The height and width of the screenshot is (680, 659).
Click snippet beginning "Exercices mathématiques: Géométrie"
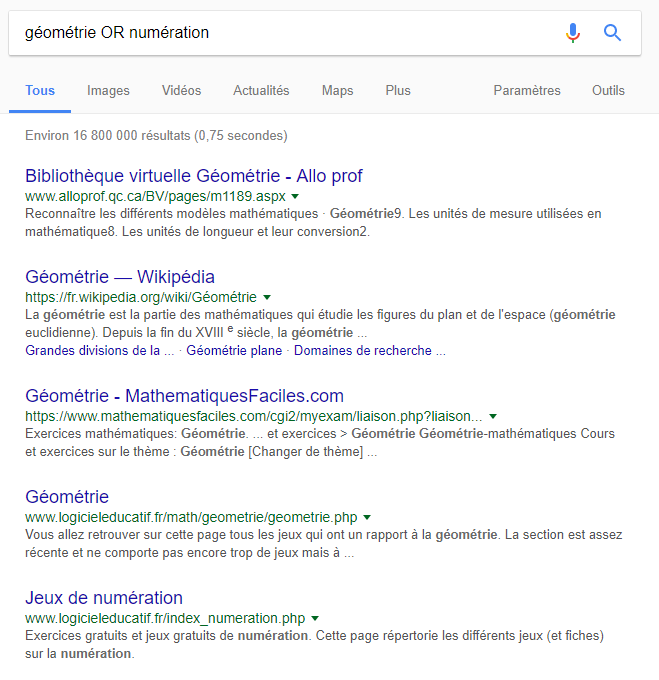pos(320,442)
